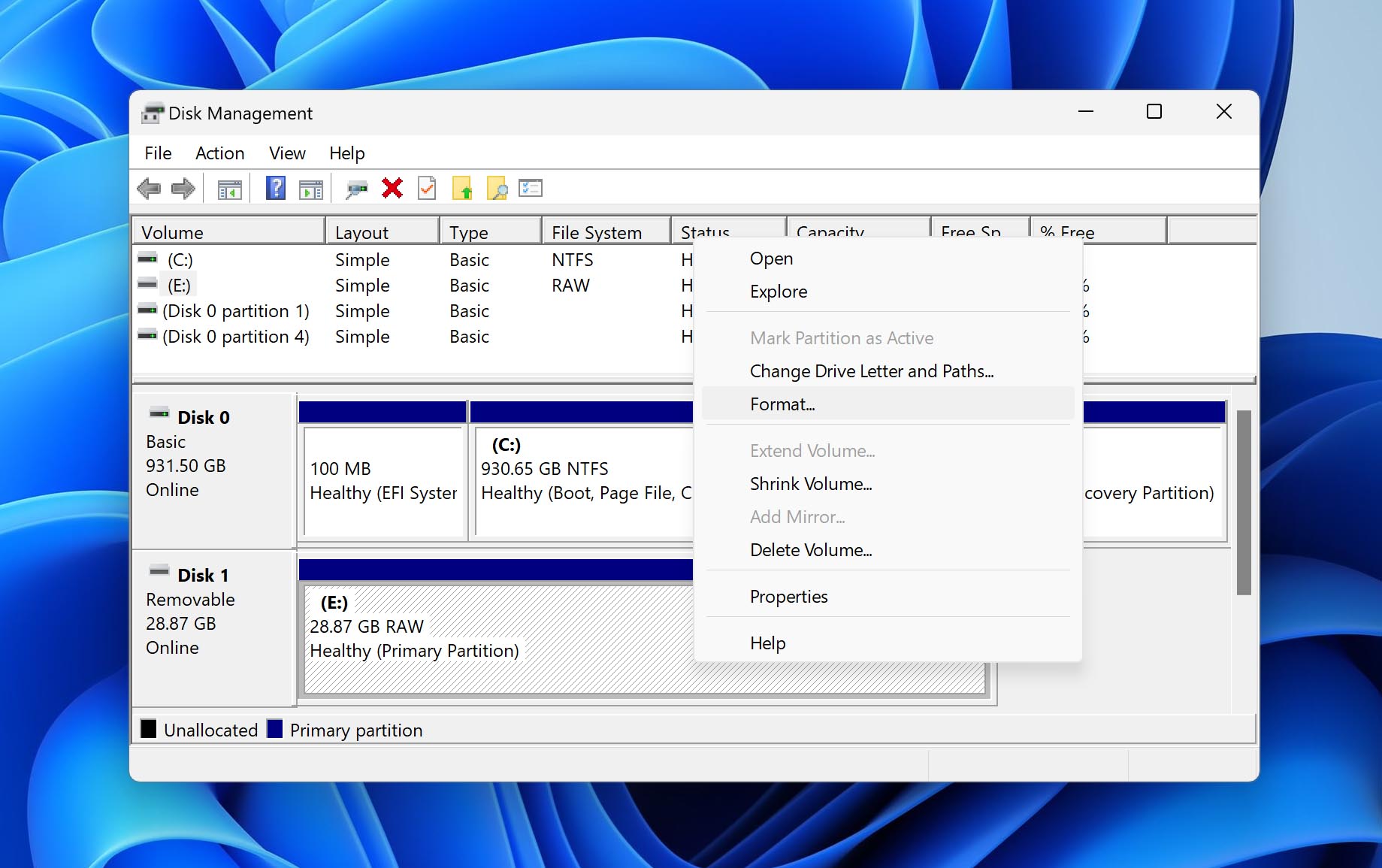Image resolution: width=1382 pixels, height=868 pixels.
Task: Select Change Drive Letter and Paths
Action: (x=888, y=371)
